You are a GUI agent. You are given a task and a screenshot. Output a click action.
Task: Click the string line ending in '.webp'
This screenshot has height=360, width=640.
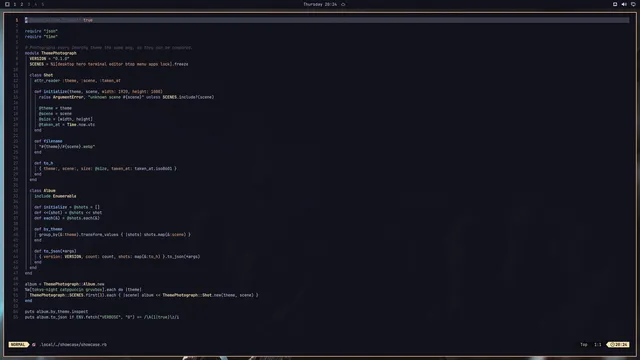(x=67, y=147)
